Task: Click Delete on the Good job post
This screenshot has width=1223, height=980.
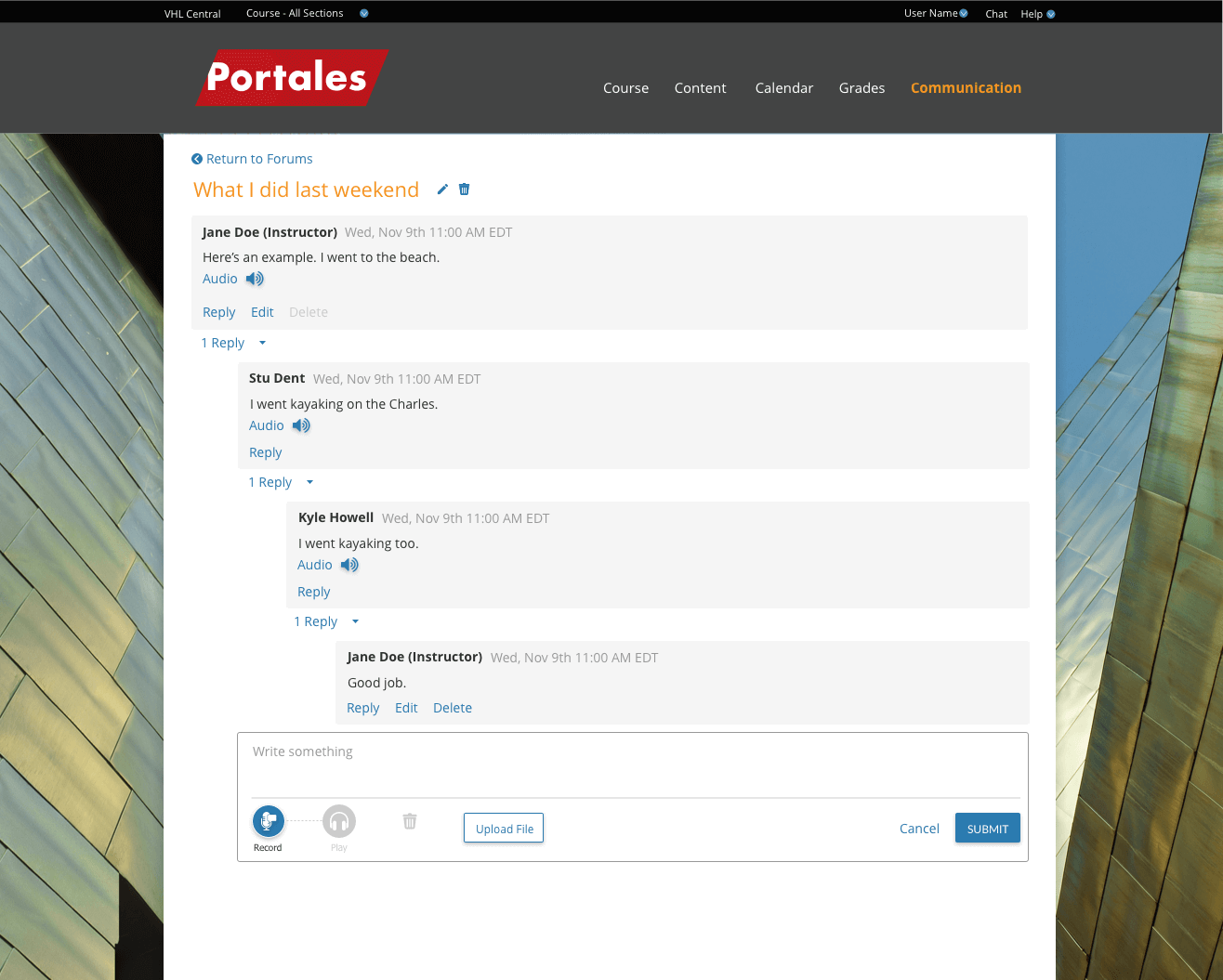Action: click(x=453, y=708)
